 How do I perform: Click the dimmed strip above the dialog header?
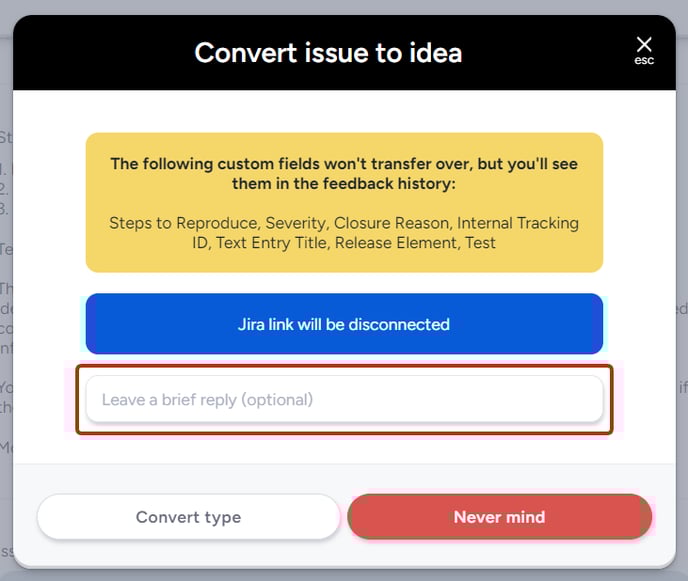point(344,7)
